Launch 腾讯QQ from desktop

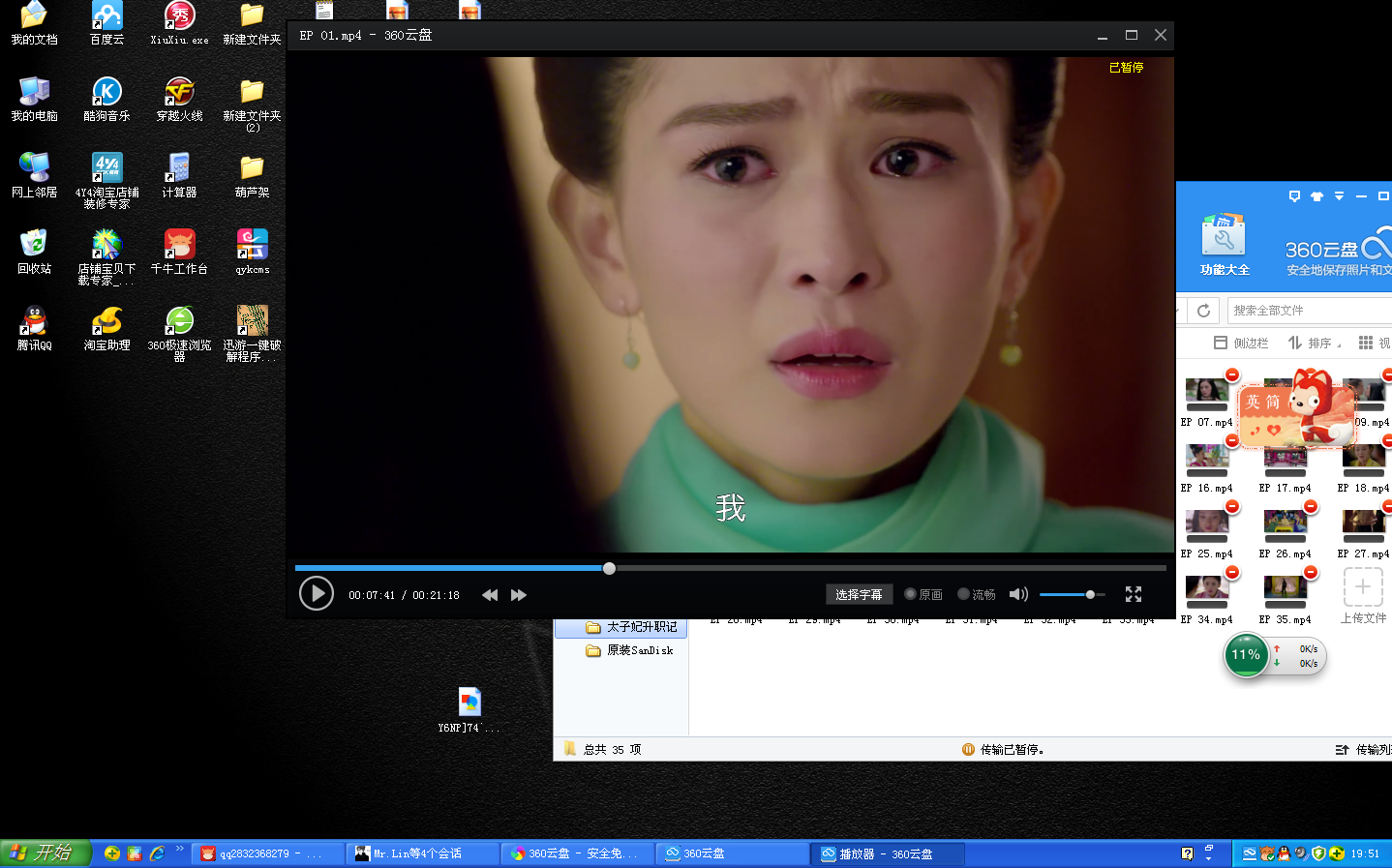[34, 329]
